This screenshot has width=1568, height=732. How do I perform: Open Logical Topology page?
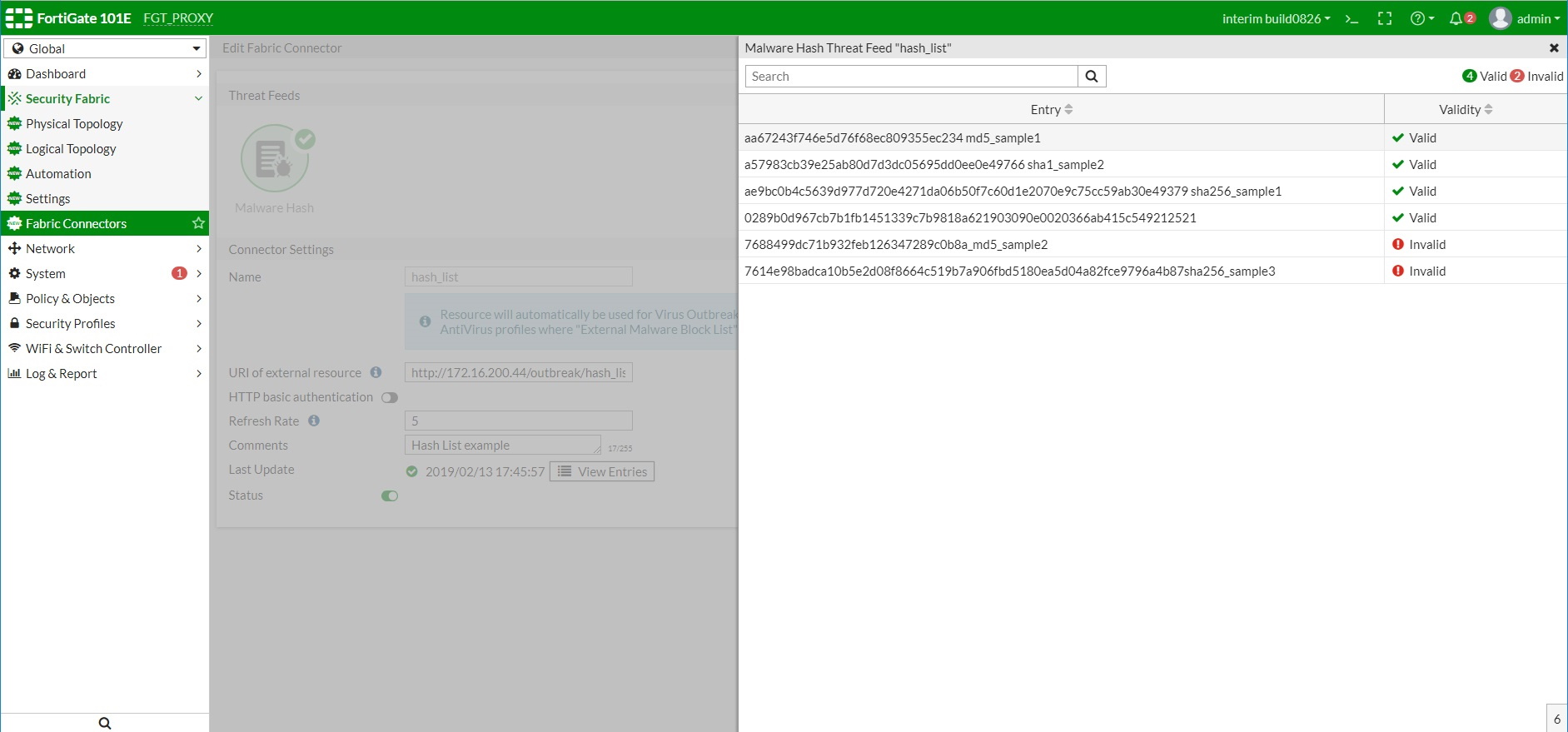[71, 148]
